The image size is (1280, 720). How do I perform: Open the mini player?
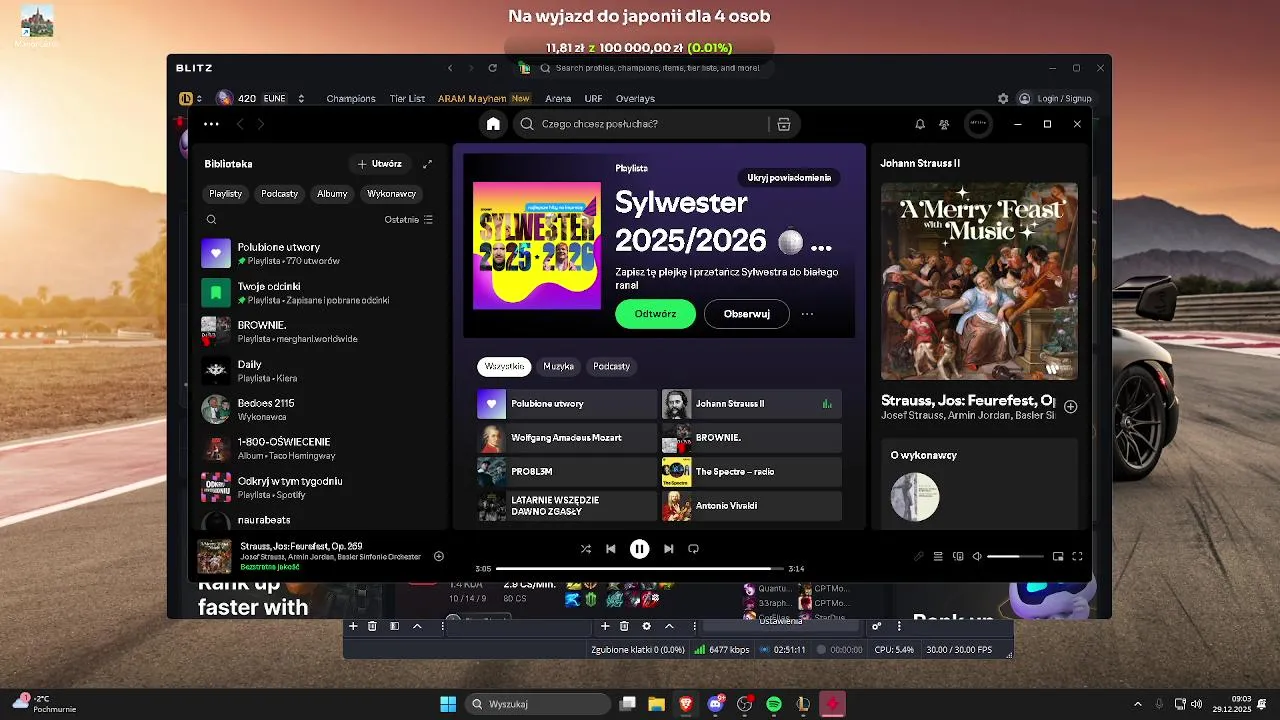(x=1058, y=557)
